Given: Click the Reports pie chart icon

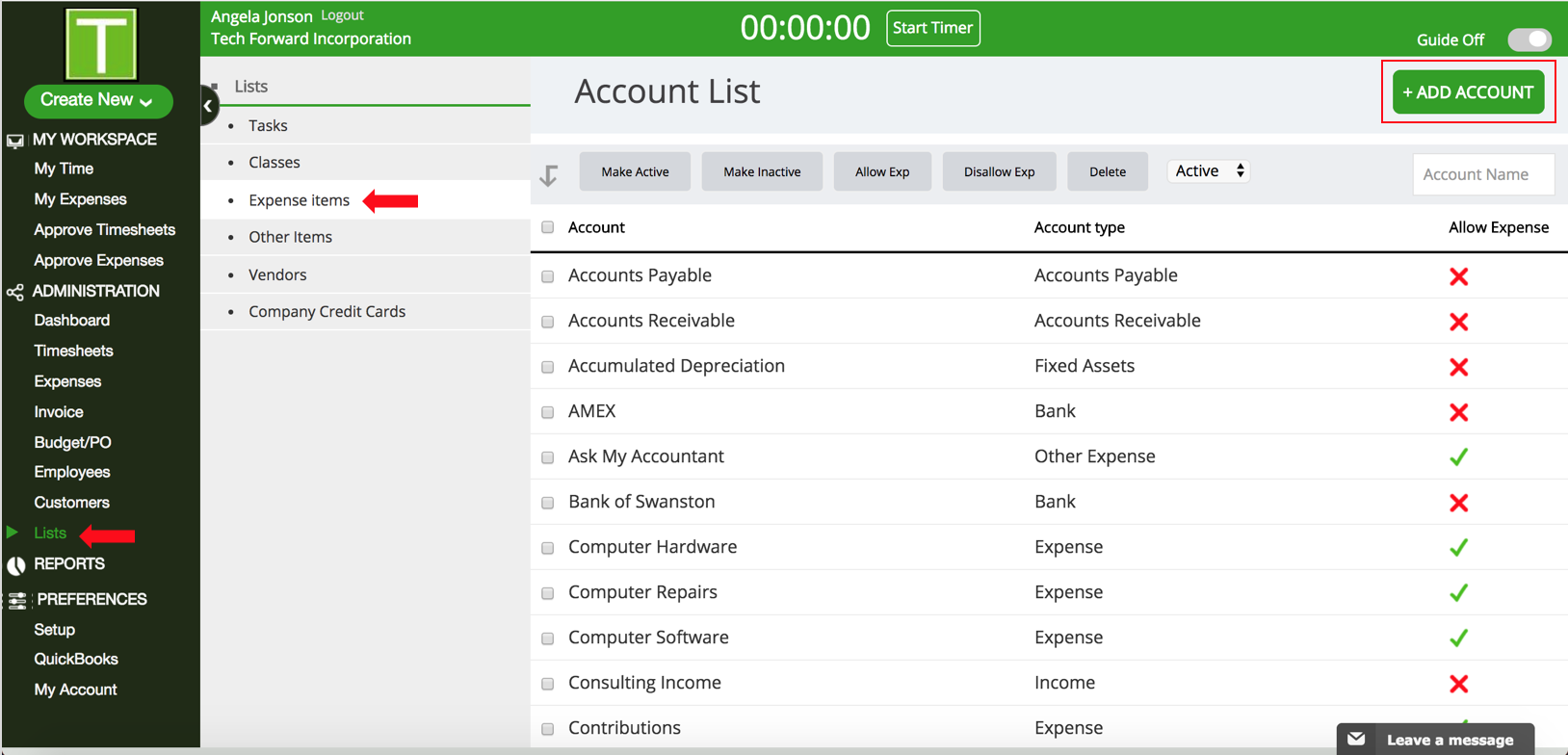Looking at the screenshot, I should coord(16,565).
